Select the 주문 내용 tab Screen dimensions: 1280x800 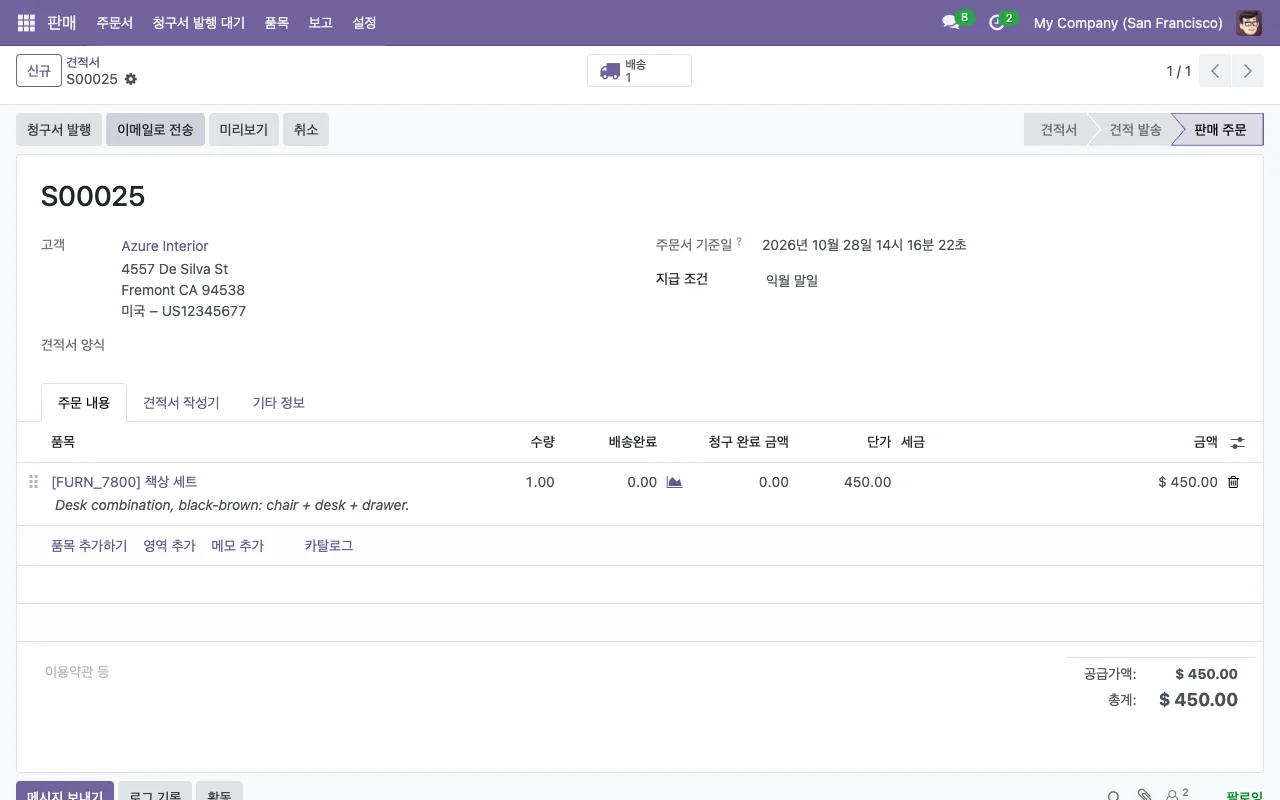(x=84, y=403)
